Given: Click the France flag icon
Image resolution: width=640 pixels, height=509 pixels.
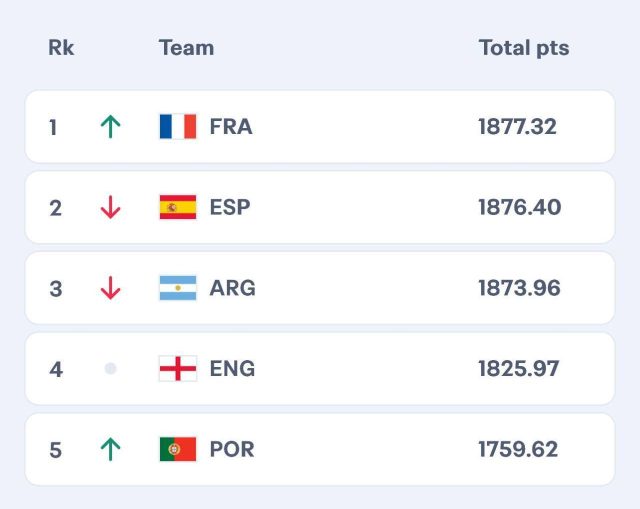Looking at the screenshot, I should [178, 127].
